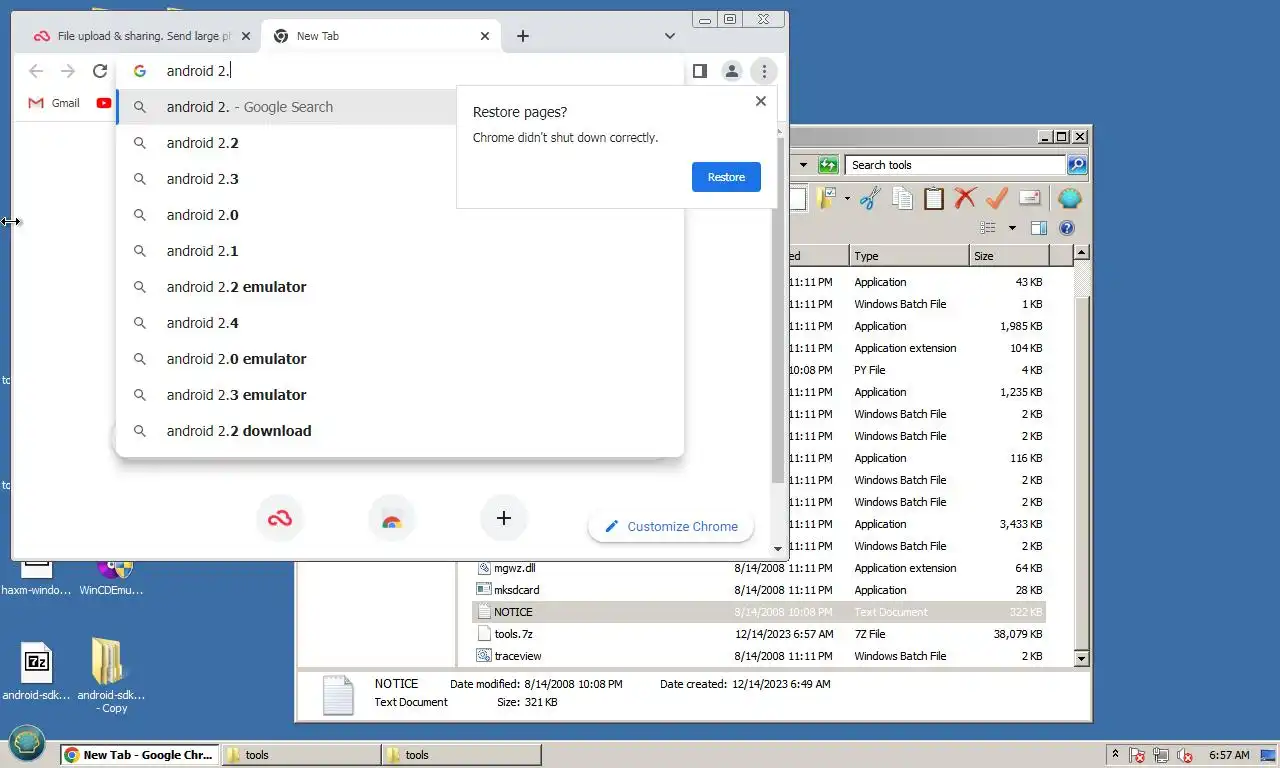Open Chrome's tab search chevron
This screenshot has width=1280, height=768.
[x=670, y=36]
